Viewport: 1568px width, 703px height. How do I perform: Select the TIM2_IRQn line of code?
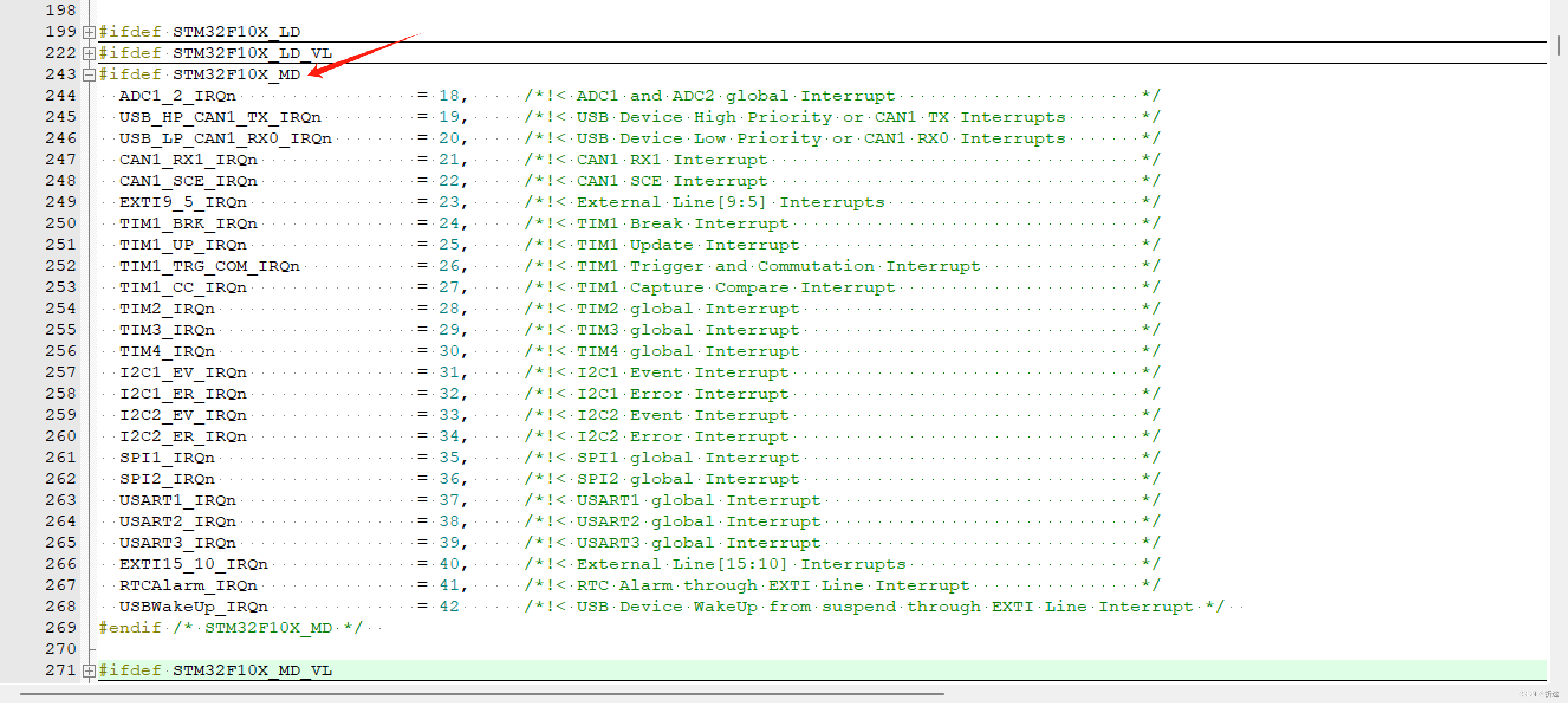click(167, 308)
